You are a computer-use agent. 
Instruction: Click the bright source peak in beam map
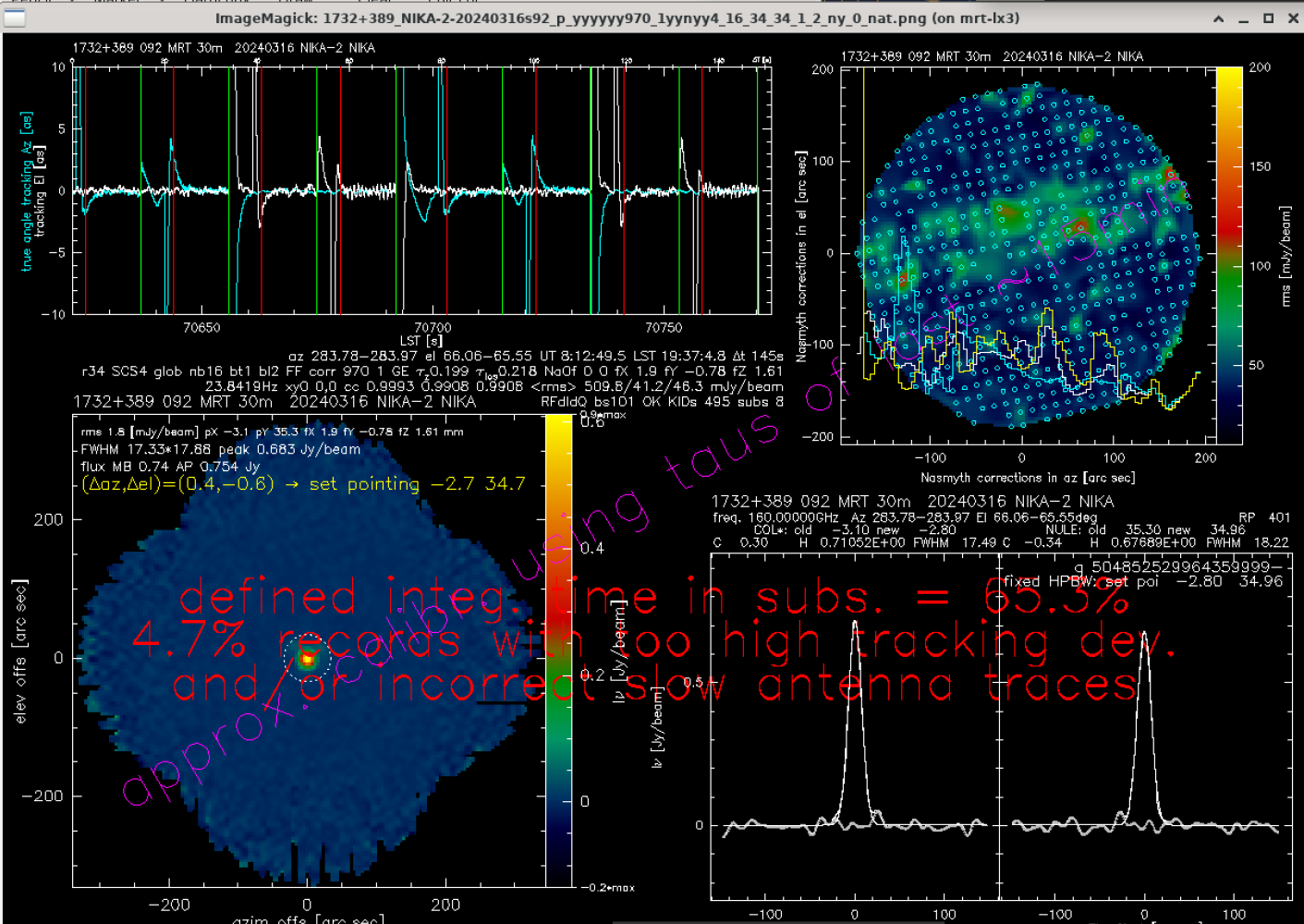click(x=306, y=659)
